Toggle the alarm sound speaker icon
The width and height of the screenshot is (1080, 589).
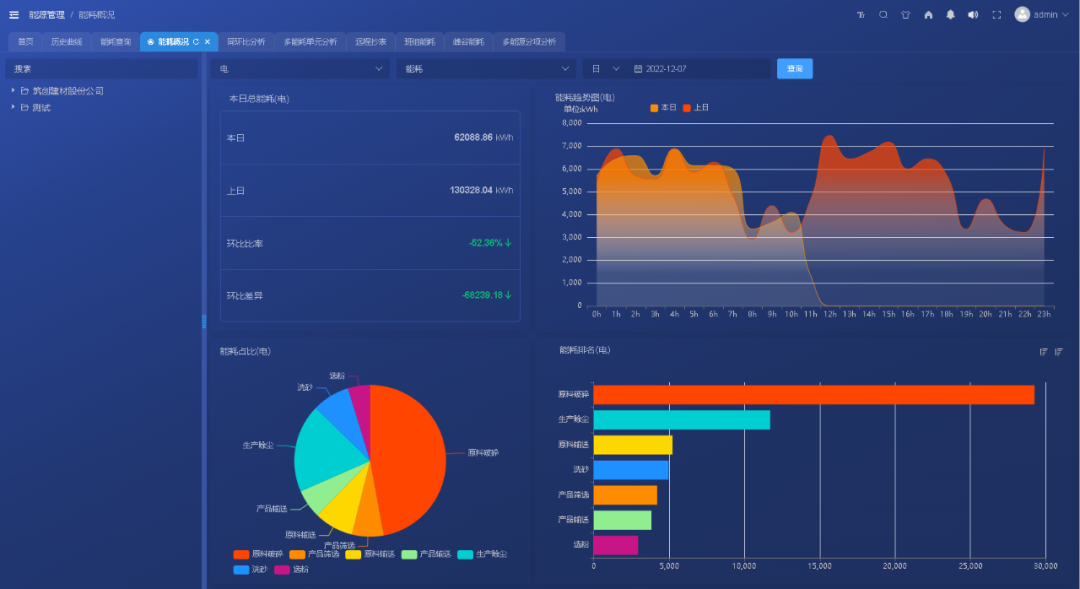pos(973,14)
